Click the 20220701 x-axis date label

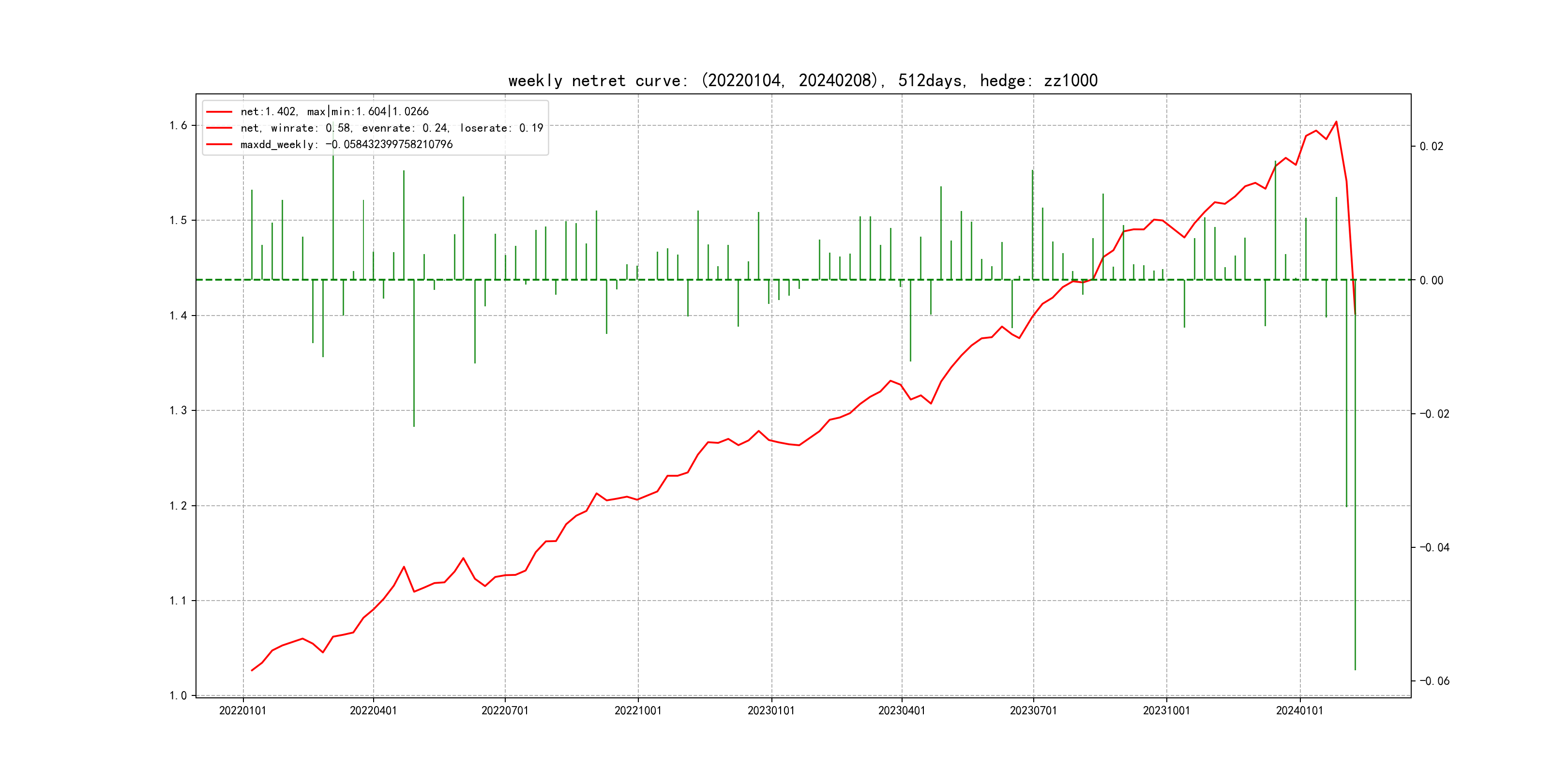click(505, 710)
